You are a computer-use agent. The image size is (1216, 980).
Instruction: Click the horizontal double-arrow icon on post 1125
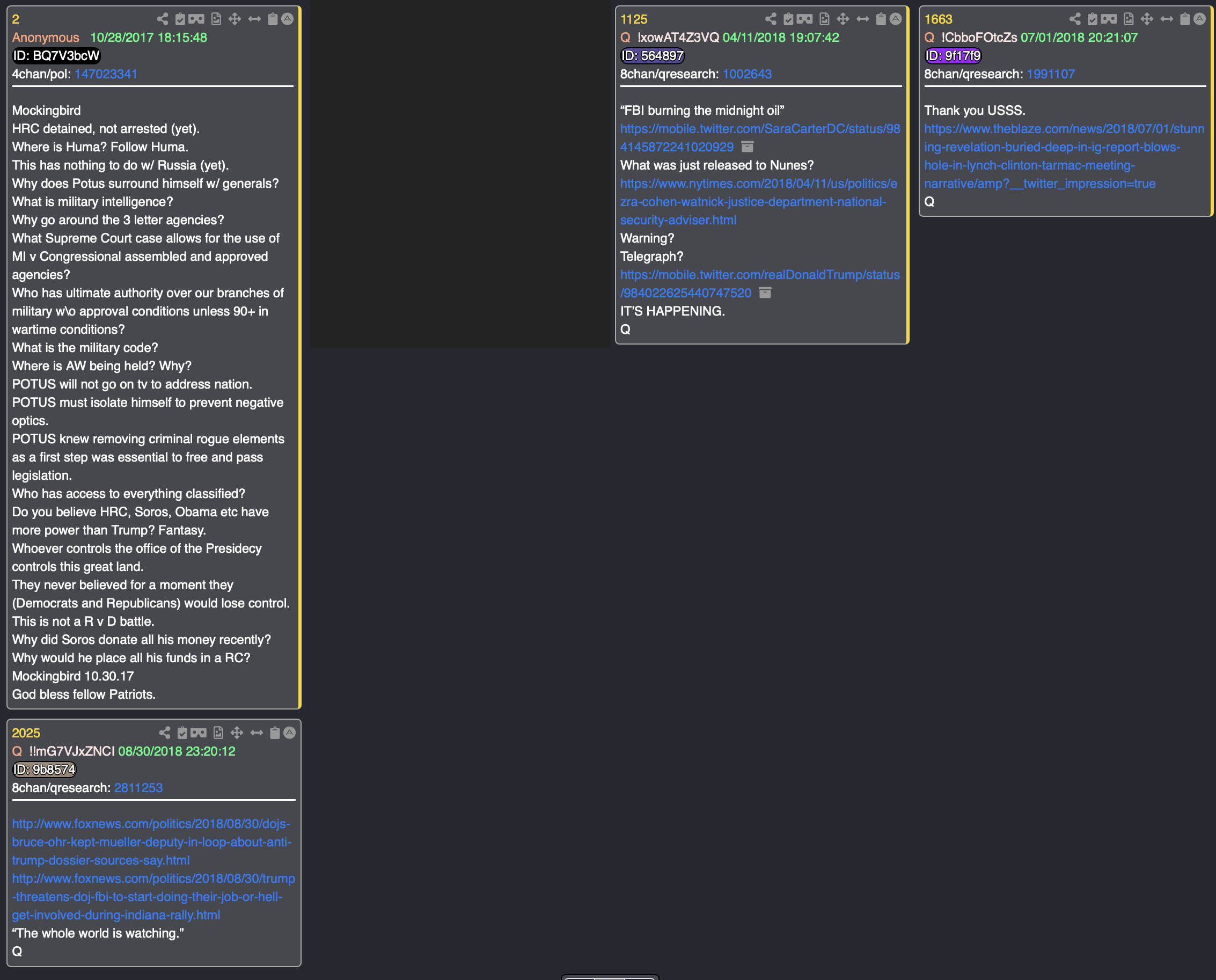pyautogui.click(x=862, y=19)
